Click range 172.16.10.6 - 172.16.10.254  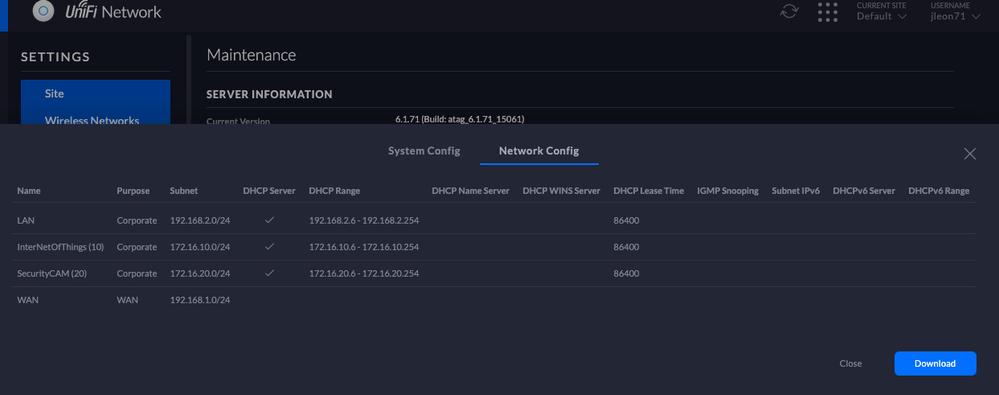(364, 247)
